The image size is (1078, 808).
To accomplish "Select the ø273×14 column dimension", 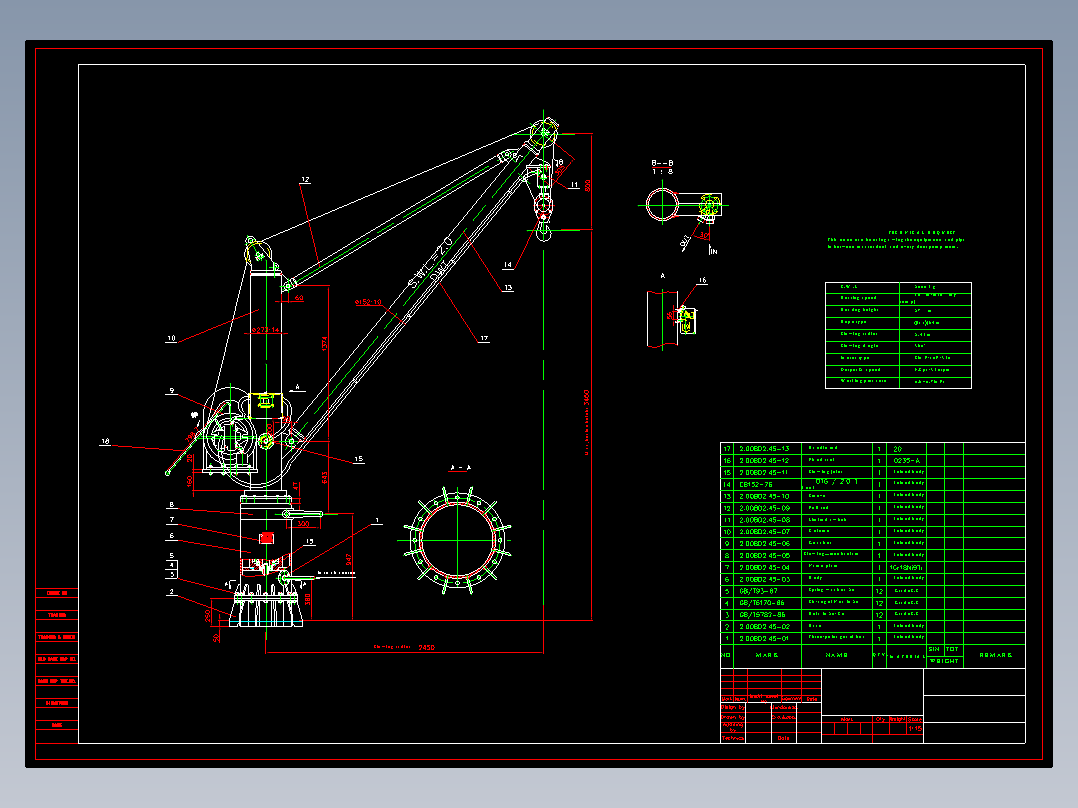I will point(266,330).
